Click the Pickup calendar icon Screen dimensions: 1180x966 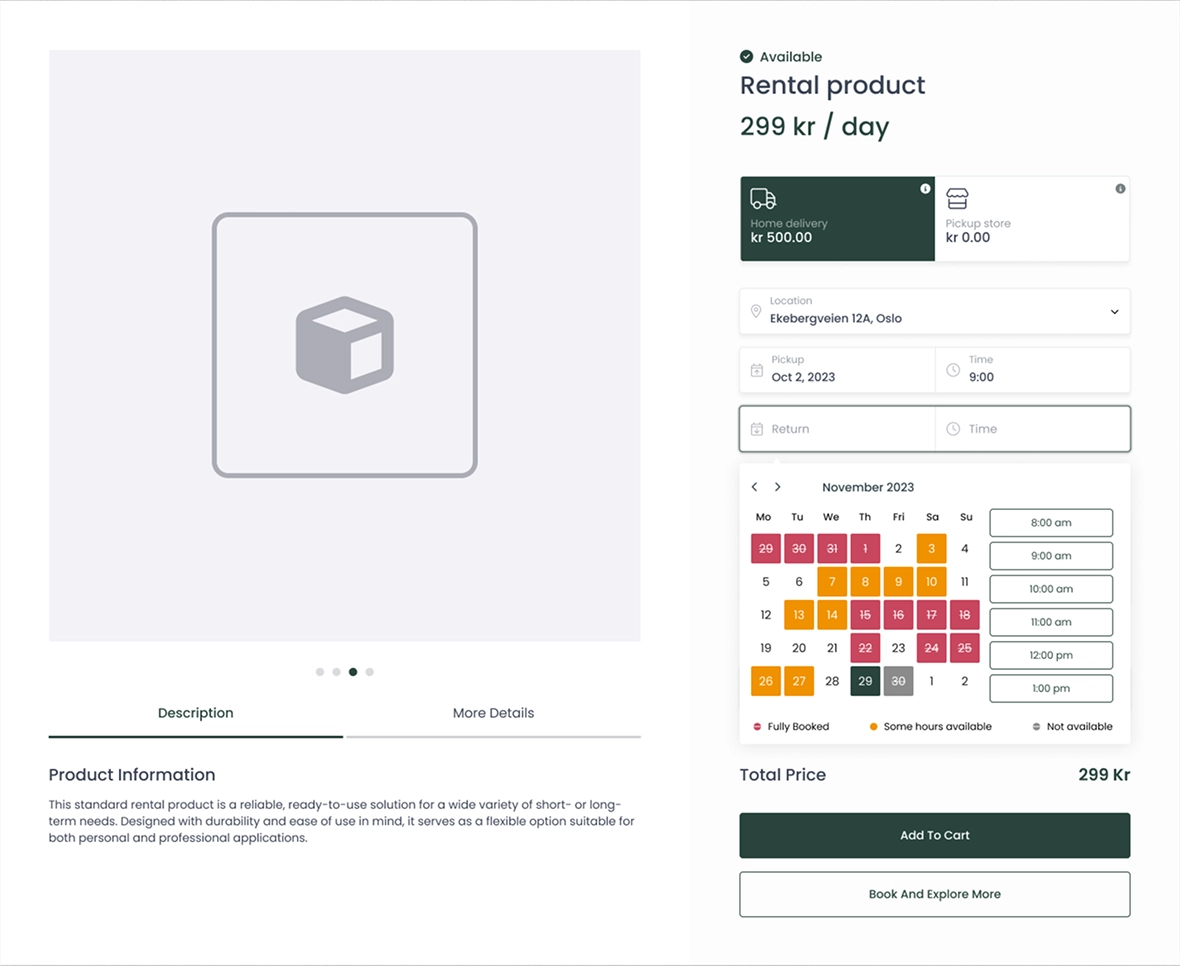pyautogui.click(x=756, y=370)
